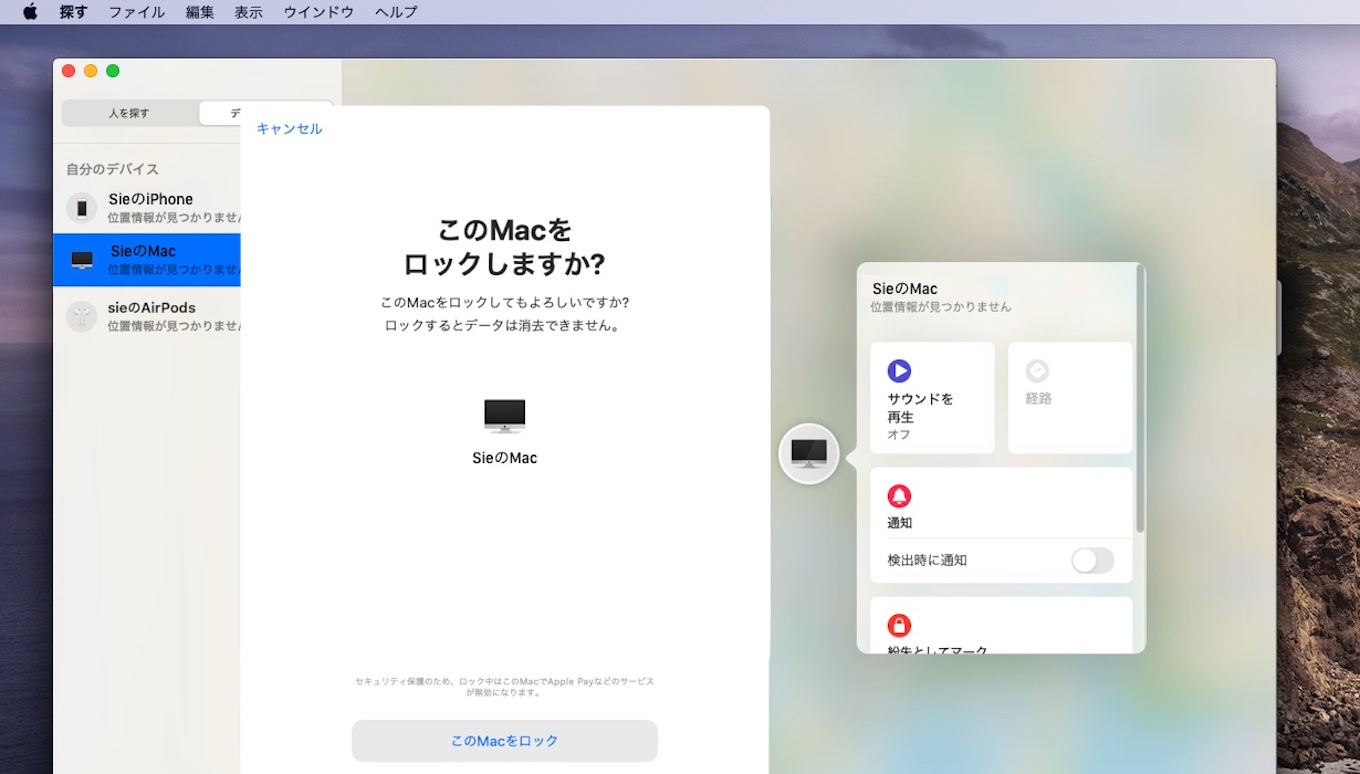
Task: Click the 自分のデバイス section header
Action: pyautogui.click(x=112, y=169)
